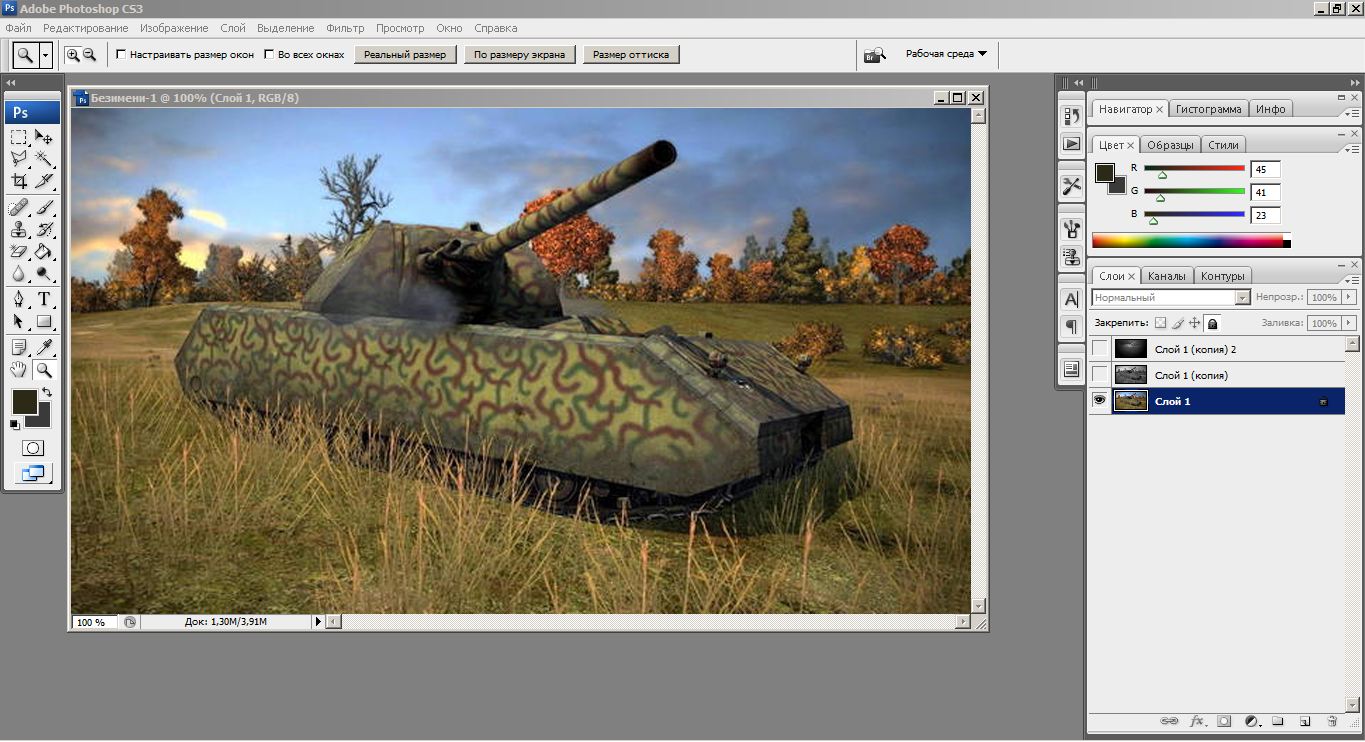
Task: Toggle the lock all padlock
Action: point(1212,323)
